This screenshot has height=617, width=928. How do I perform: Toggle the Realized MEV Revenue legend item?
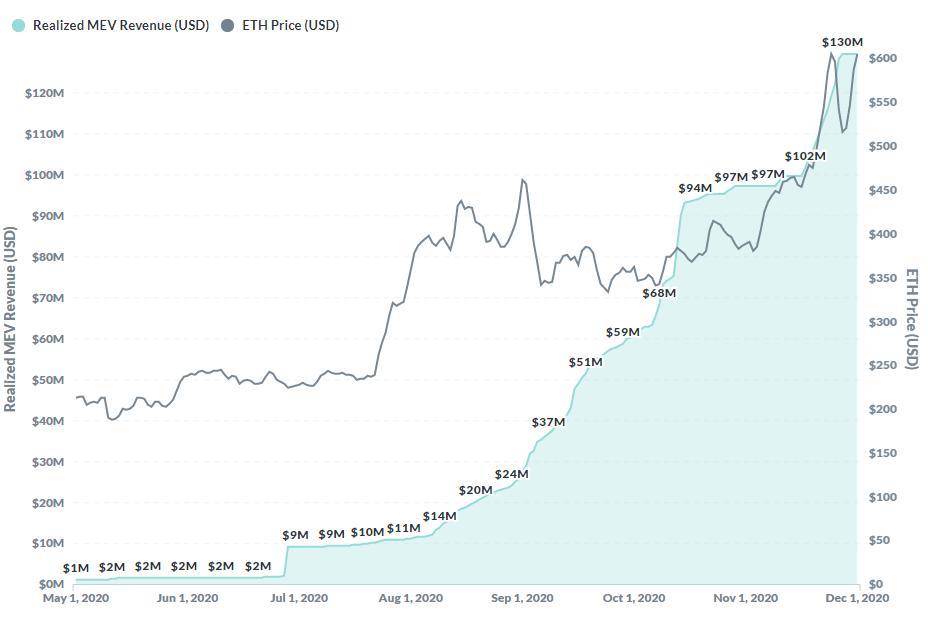point(120,26)
